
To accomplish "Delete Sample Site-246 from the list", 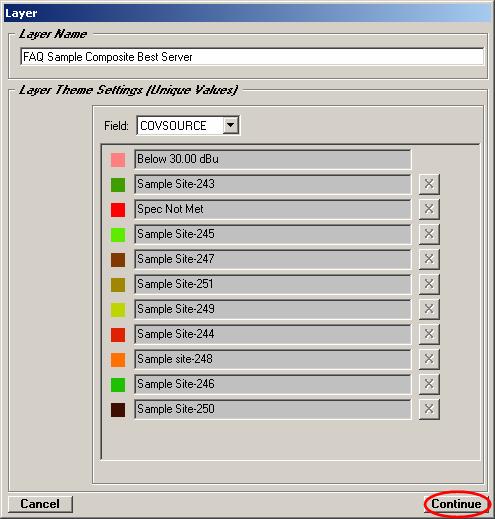I will (429, 384).
